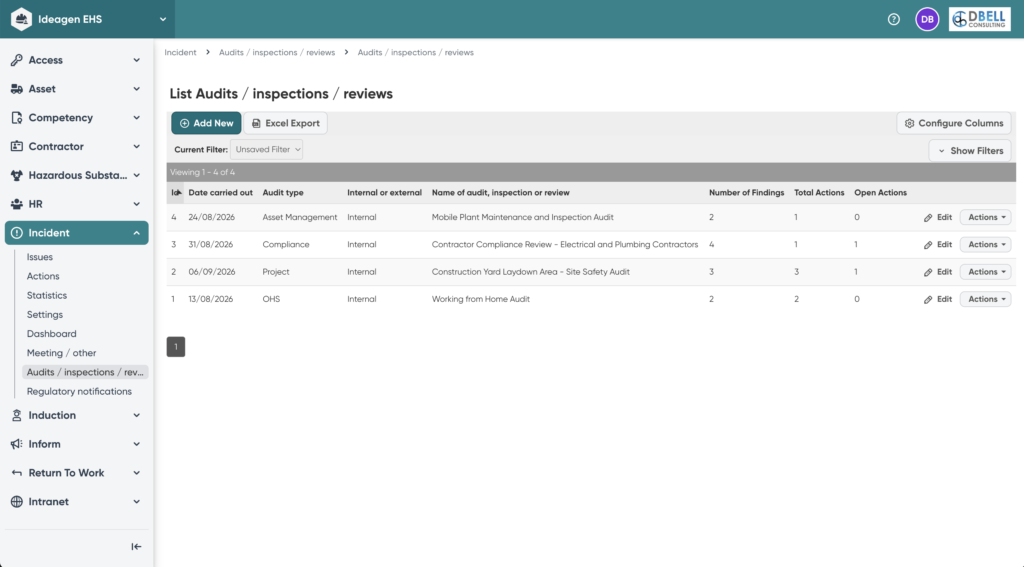Click the DBELL Consulting logo
Viewport: 1024px width, 567px height.
[x=980, y=20]
